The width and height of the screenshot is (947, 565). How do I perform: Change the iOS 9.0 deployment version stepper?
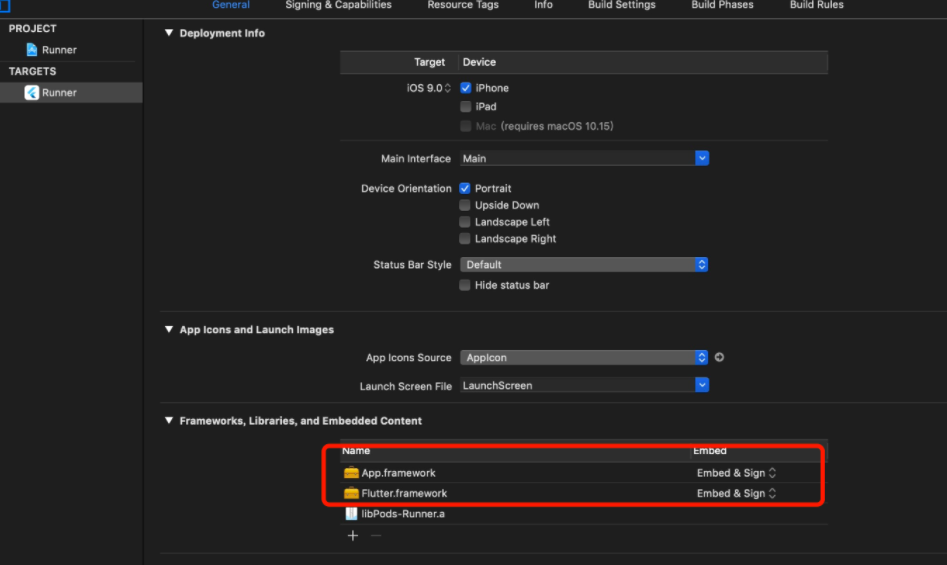pyautogui.click(x=448, y=88)
